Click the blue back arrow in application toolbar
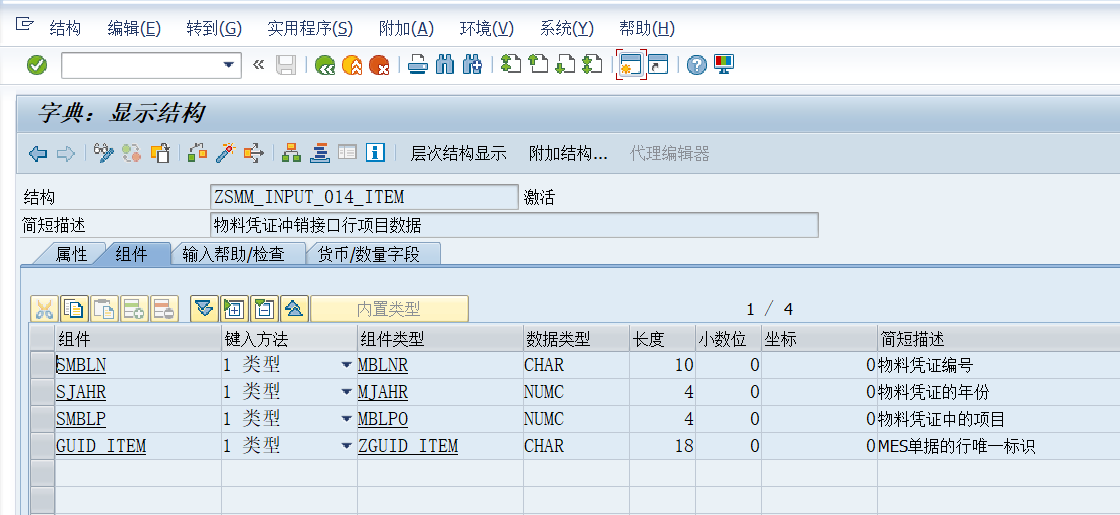The width and height of the screenshot is (1120, 515). click(38, 153)
